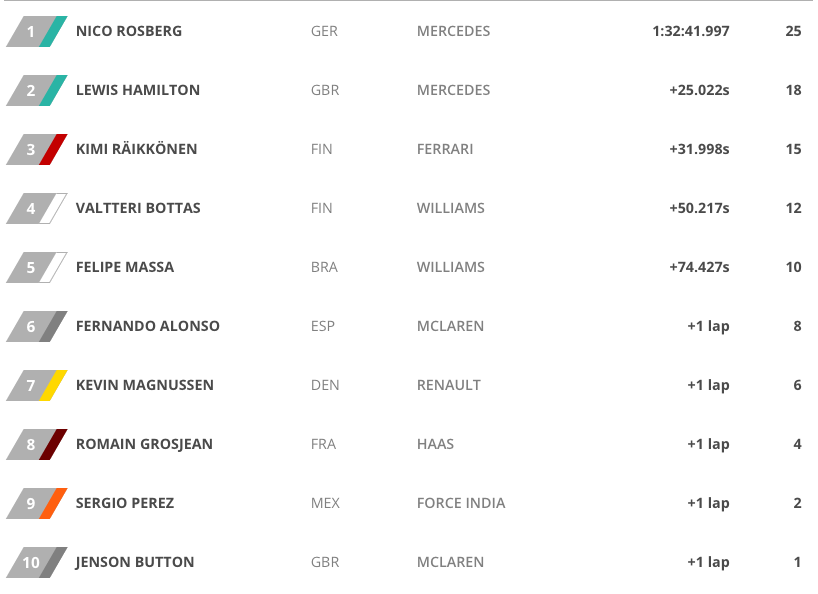Click Jenson Button's position 10 badge

click(x=37, y=562)
